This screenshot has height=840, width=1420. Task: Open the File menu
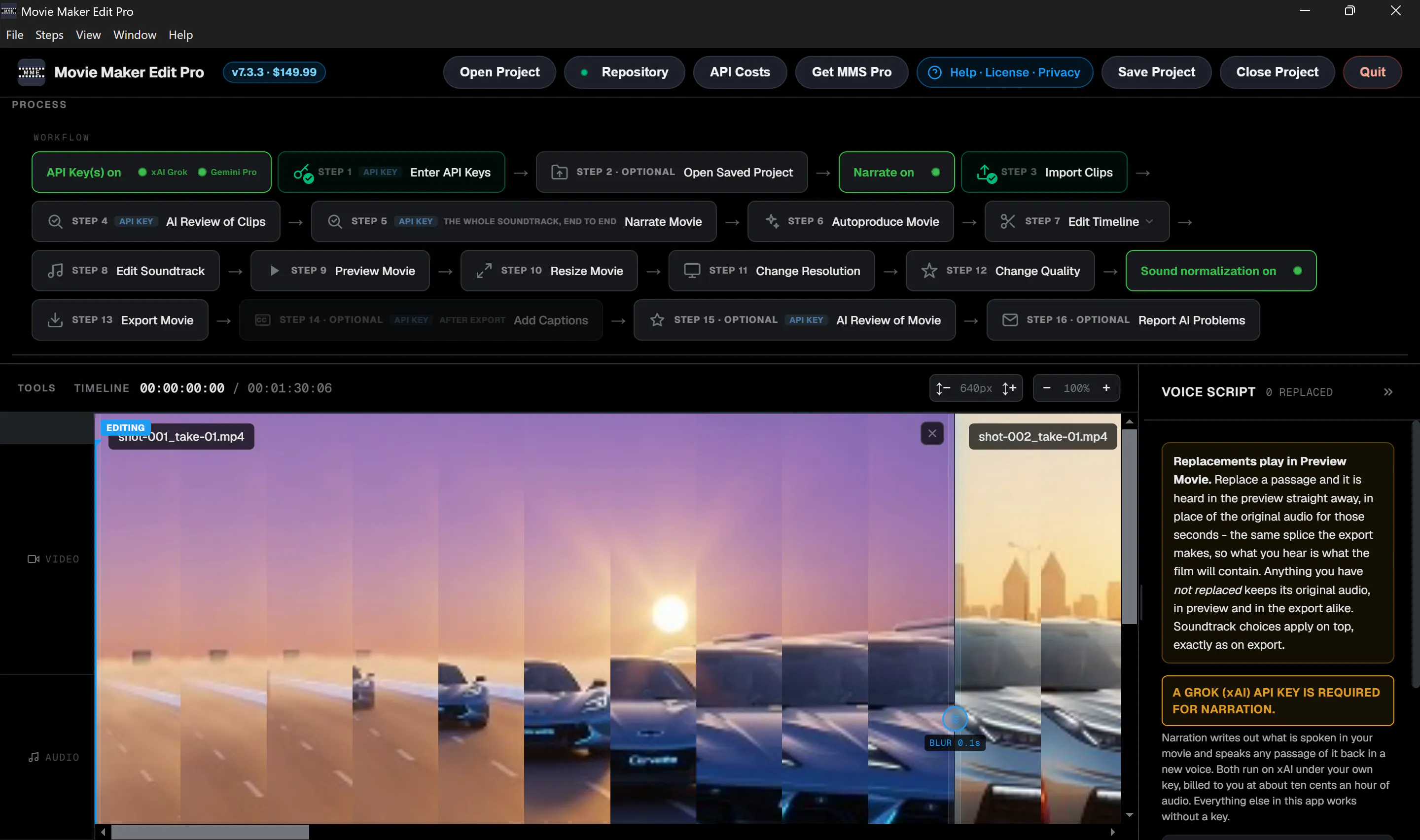pos(15,35)
